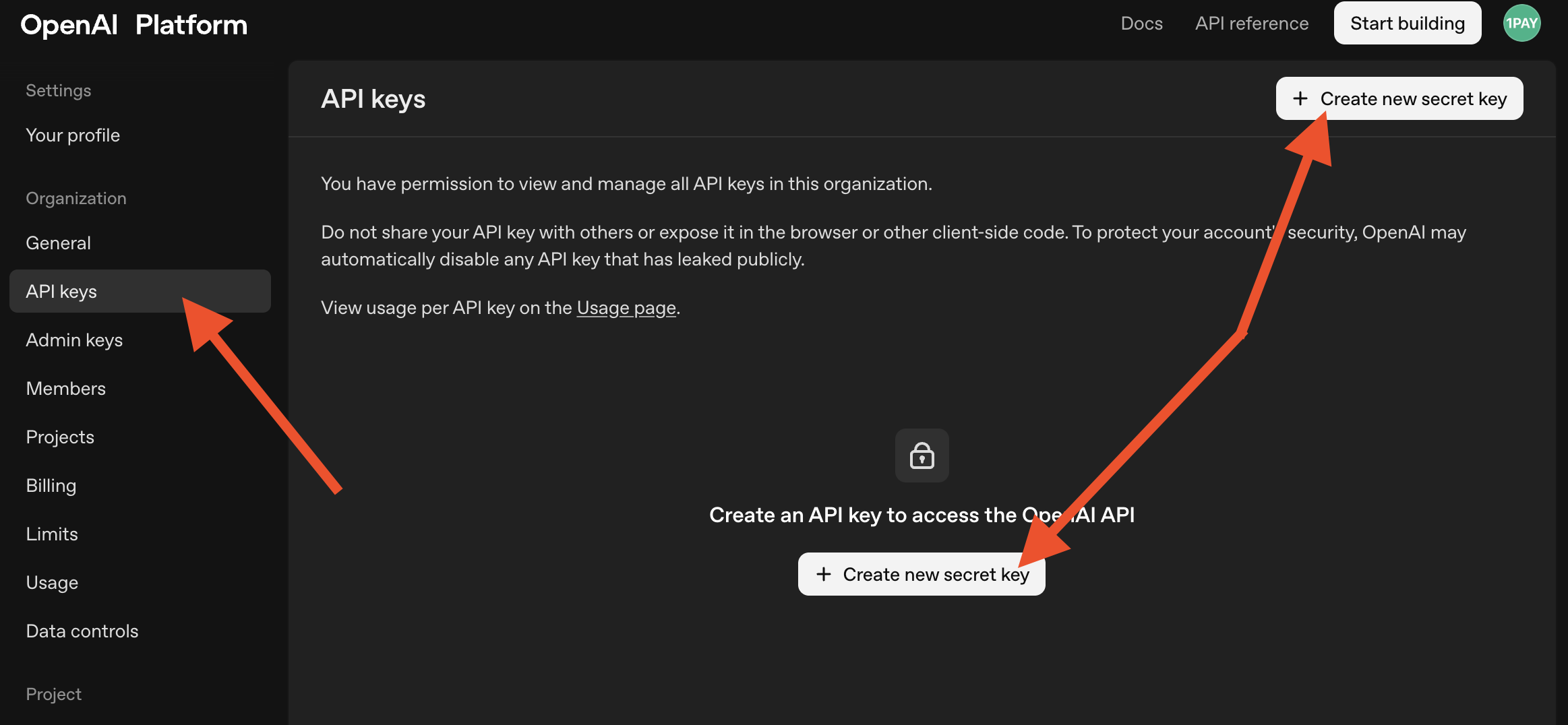Open the Docs link

coord(1141,24)
